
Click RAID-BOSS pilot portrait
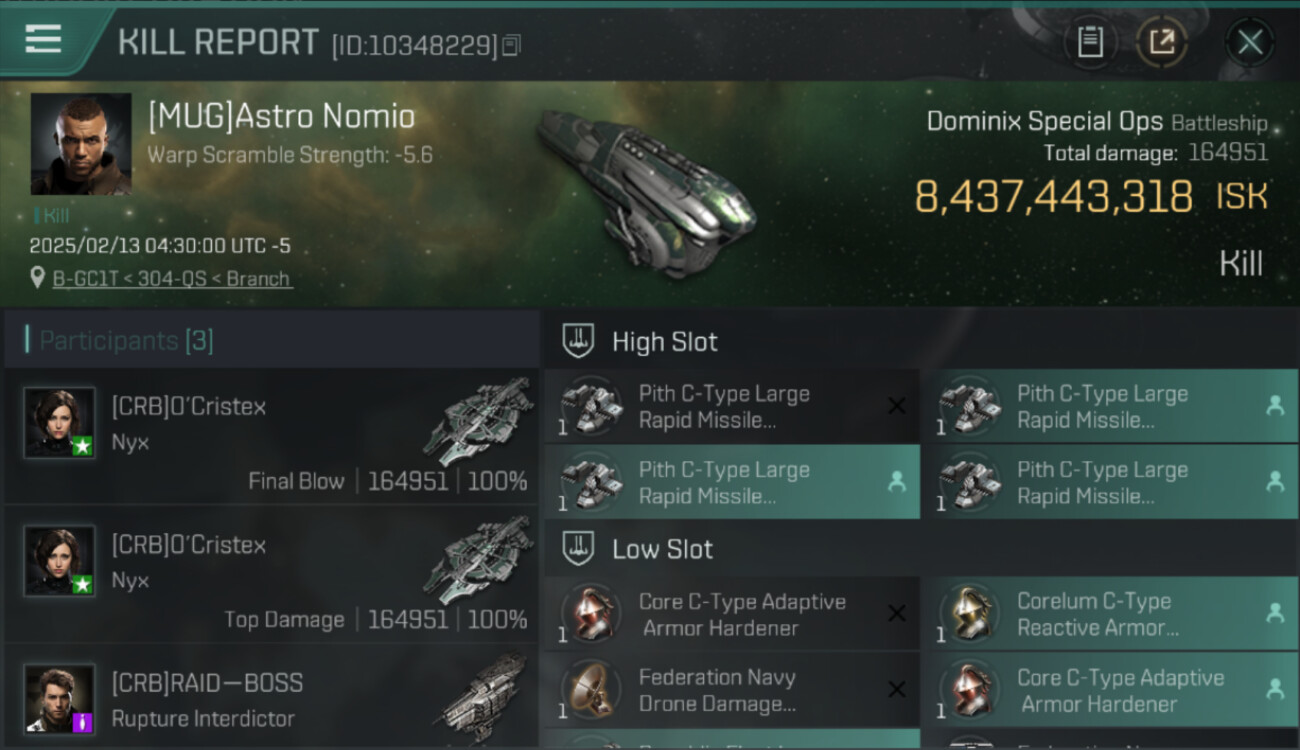(60, 698)
